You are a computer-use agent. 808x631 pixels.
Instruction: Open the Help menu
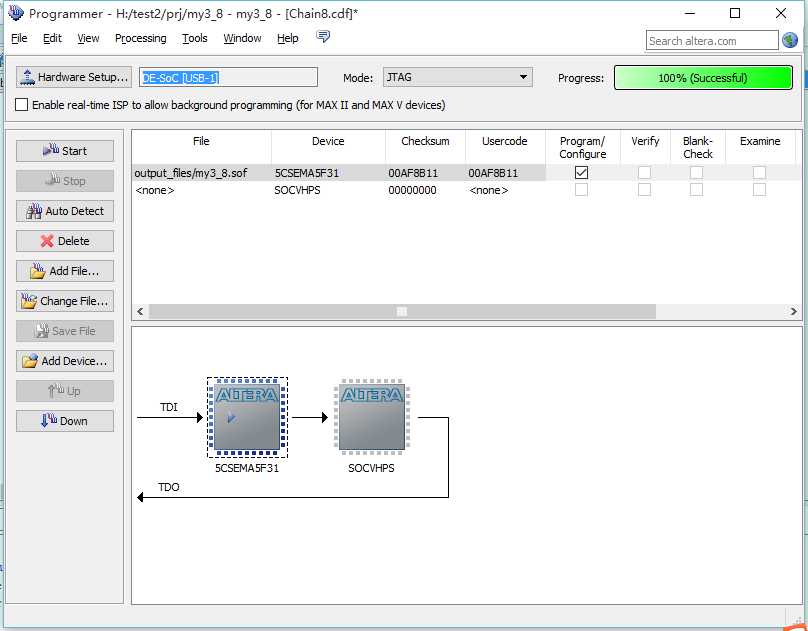288,38
